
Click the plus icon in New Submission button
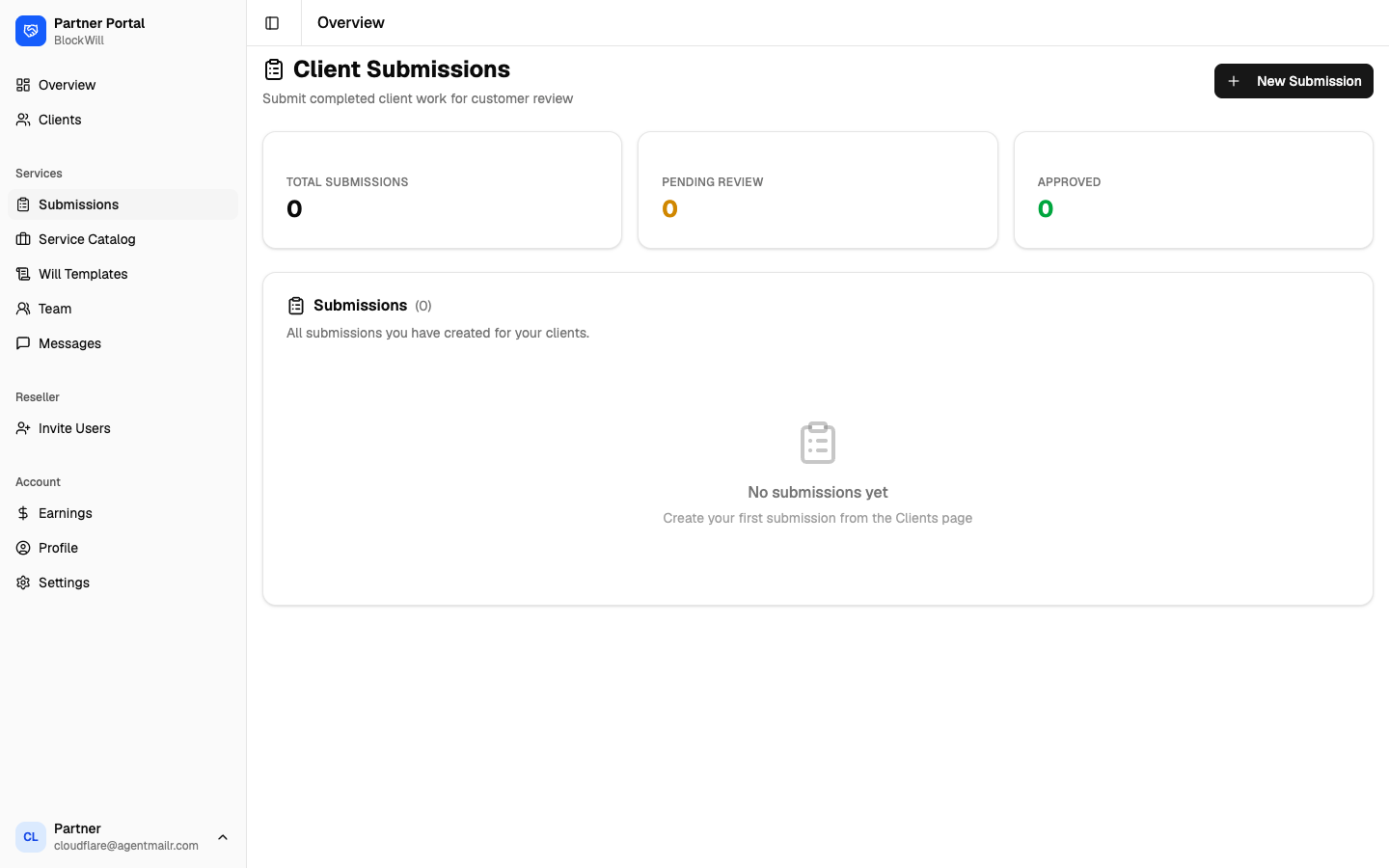(x=1234, y=81)
